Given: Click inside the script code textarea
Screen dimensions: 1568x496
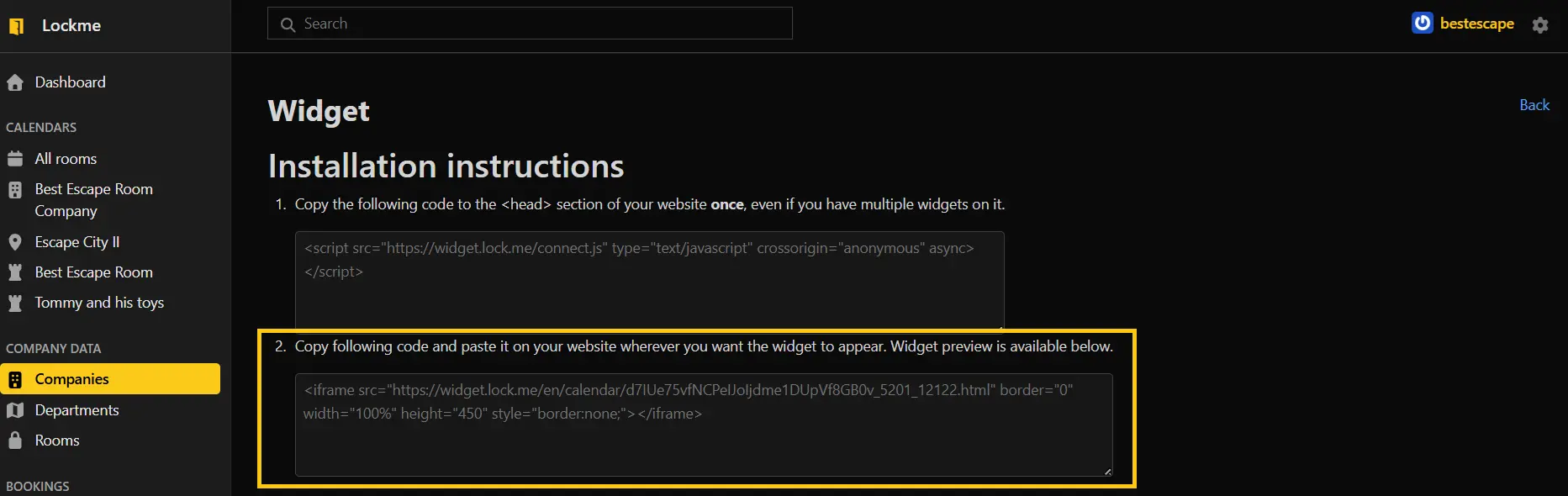Looking at the screenshot, I should 648,286.
